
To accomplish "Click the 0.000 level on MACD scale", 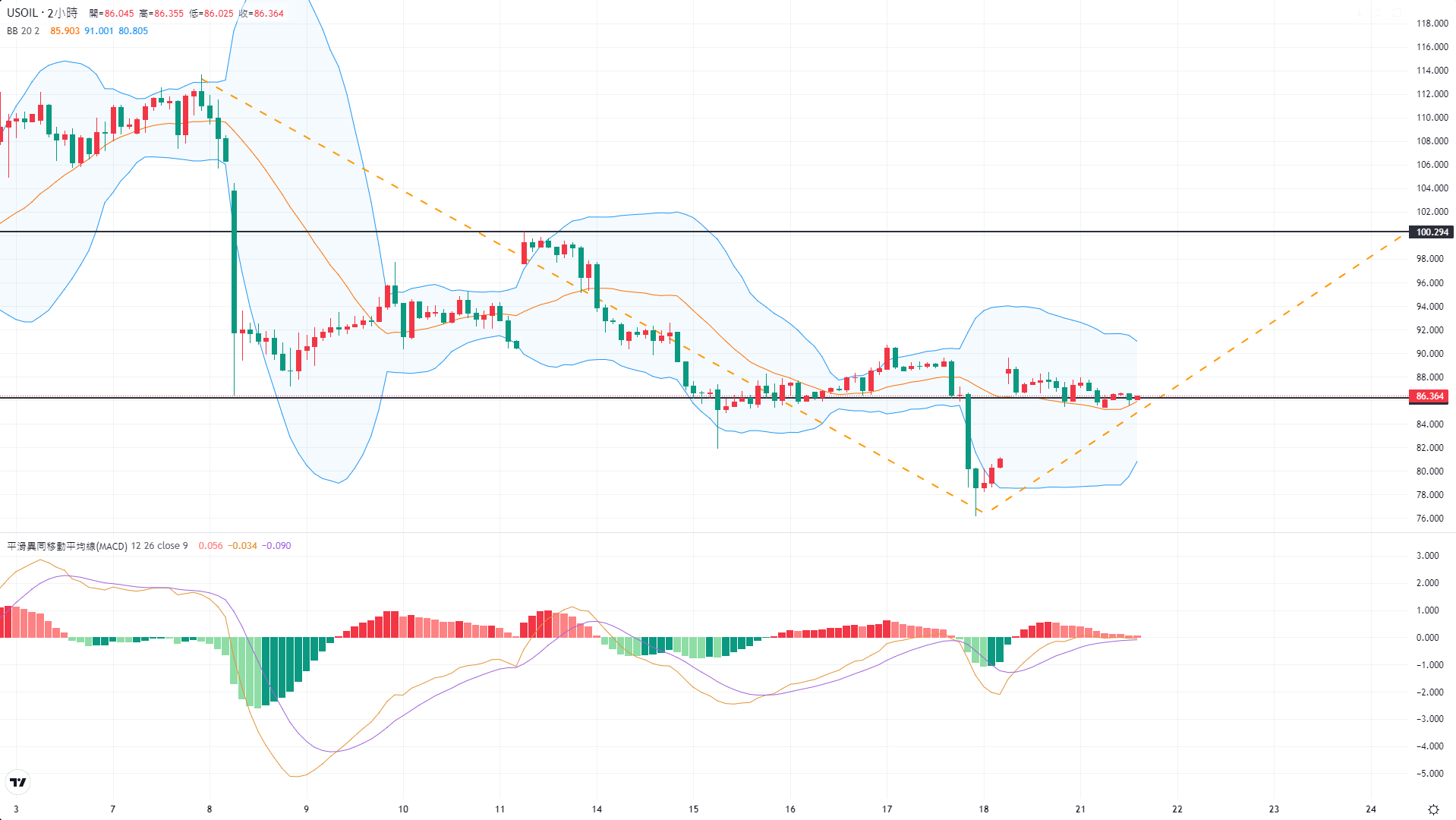I will pyautogui.click(x=1427, y=638).
